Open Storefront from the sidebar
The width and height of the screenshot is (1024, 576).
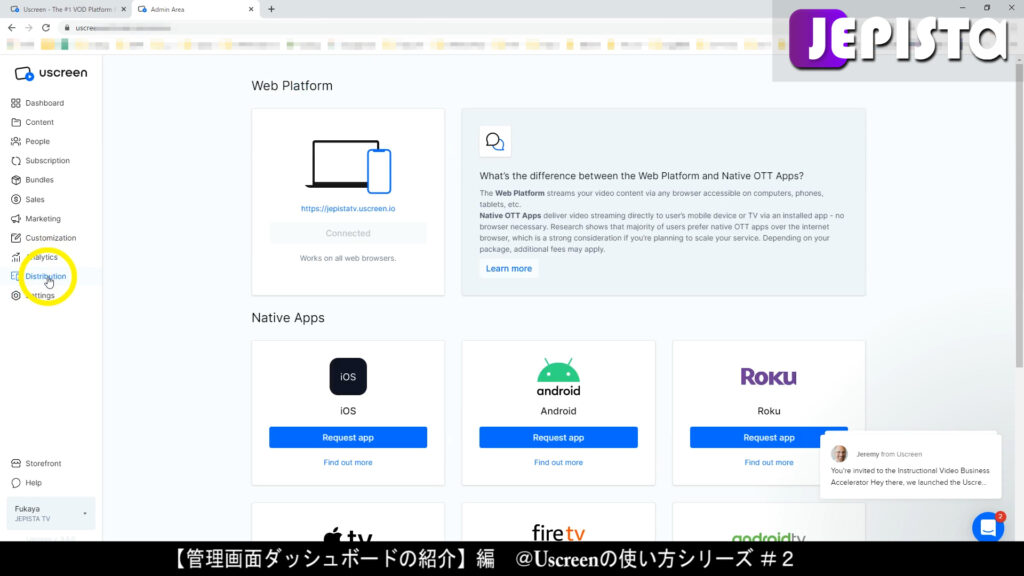[43, 464]
